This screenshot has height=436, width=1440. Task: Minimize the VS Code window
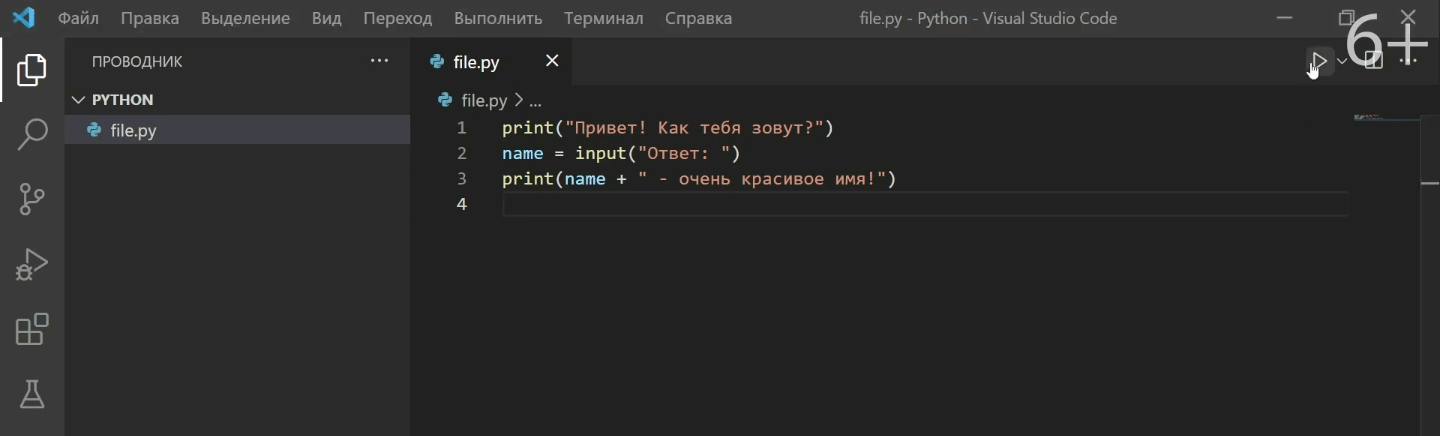pyautogui.click(x=1285, y=18)
